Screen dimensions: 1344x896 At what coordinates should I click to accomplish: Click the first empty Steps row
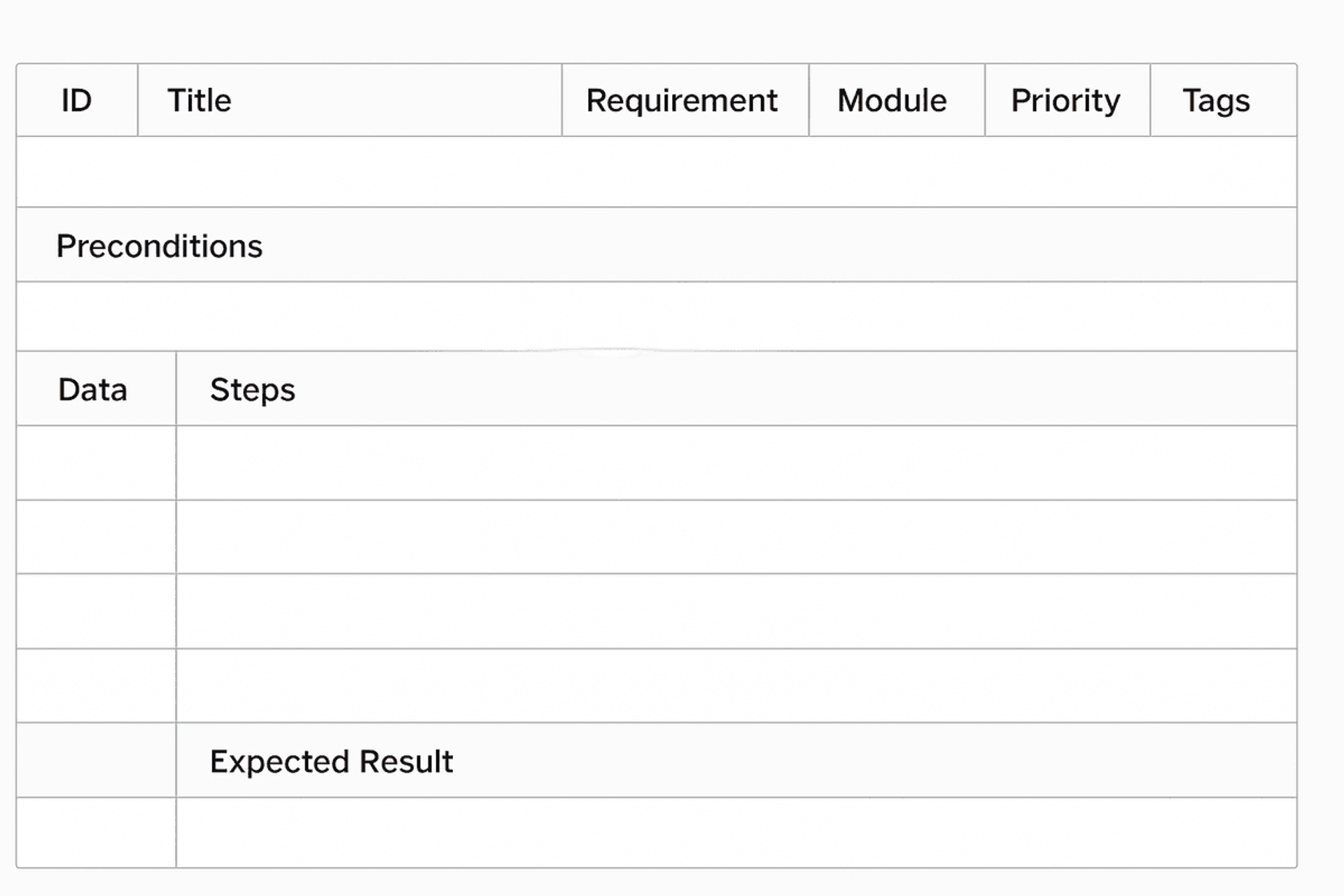click(735, 463)
